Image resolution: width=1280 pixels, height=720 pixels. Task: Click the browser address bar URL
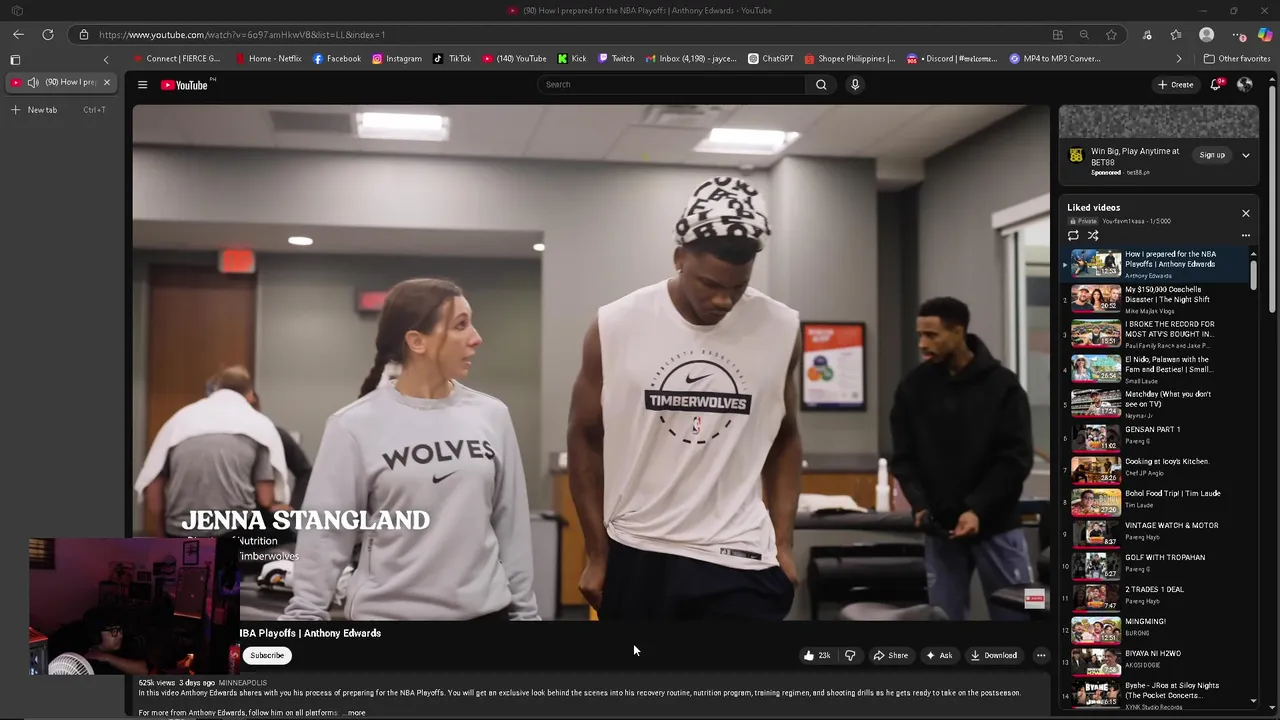click(242, 35)
